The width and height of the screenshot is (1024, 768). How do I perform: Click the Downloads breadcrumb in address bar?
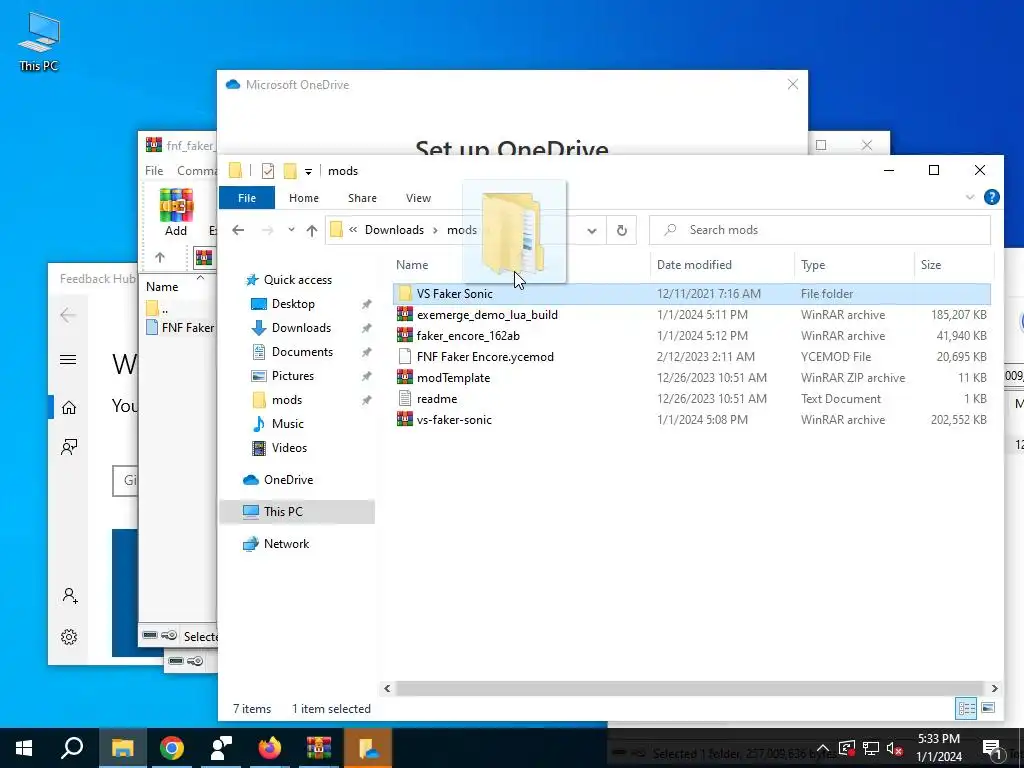tap(394, 230)
